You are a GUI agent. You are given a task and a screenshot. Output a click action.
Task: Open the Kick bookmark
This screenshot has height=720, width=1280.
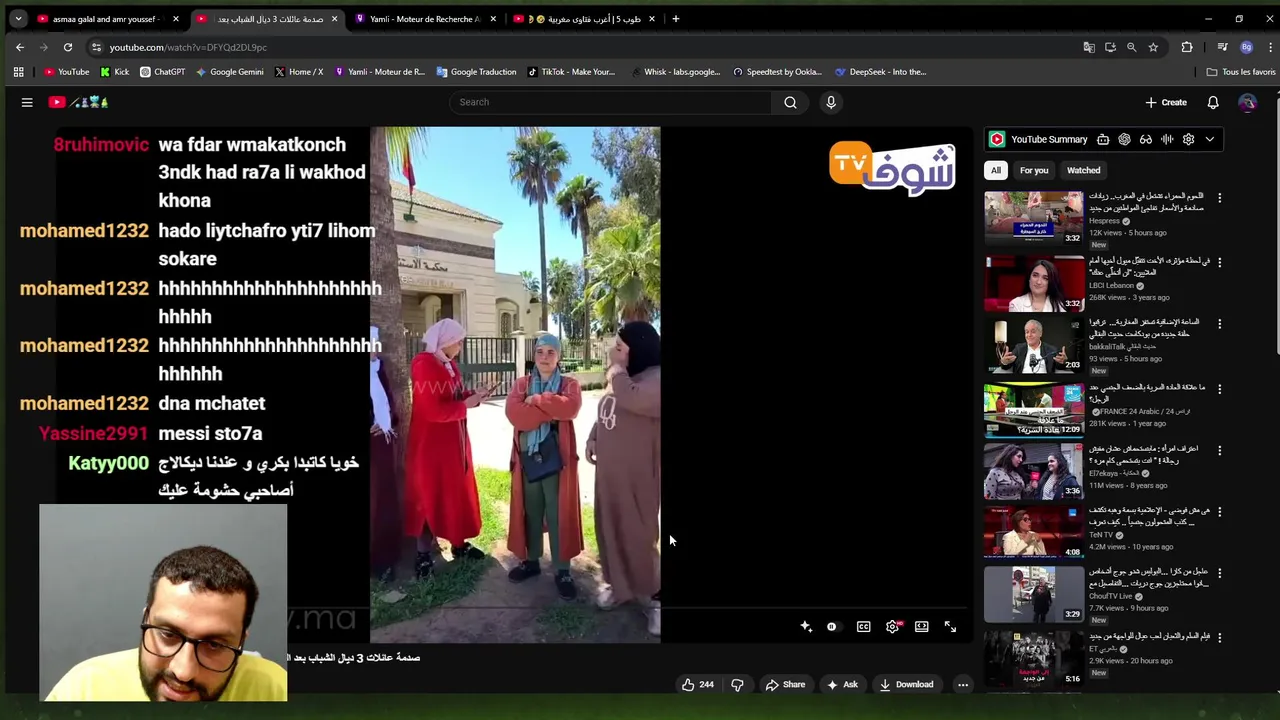[x=114, y=72]
